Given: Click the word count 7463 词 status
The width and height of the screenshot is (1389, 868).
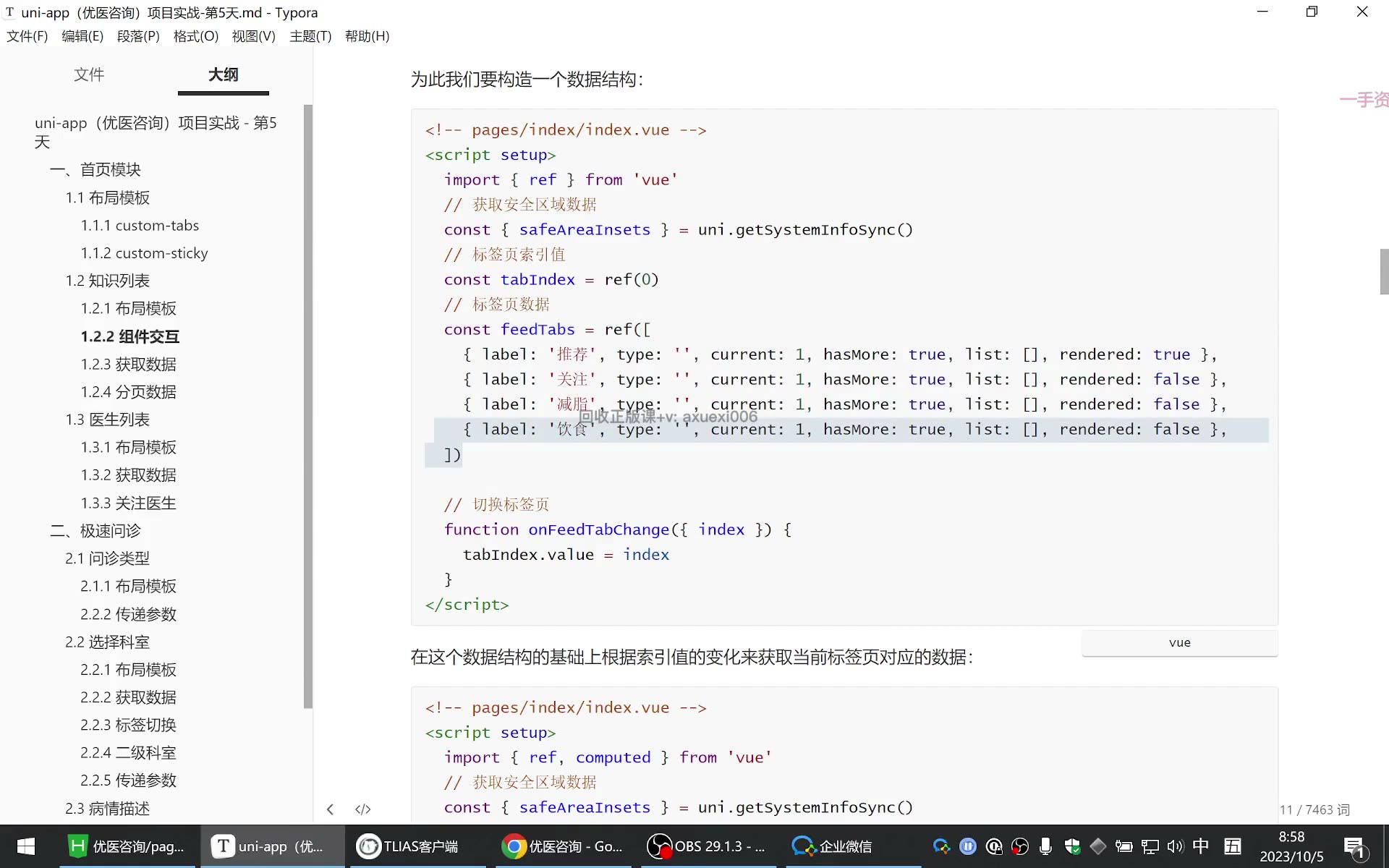Looking at the screenshot, I should [1314, 809].
